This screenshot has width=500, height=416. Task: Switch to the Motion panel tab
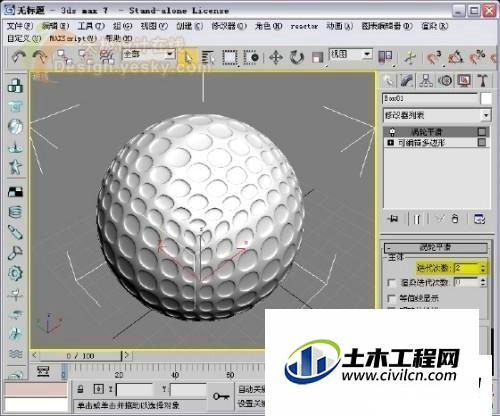click(x=445, y=81)
